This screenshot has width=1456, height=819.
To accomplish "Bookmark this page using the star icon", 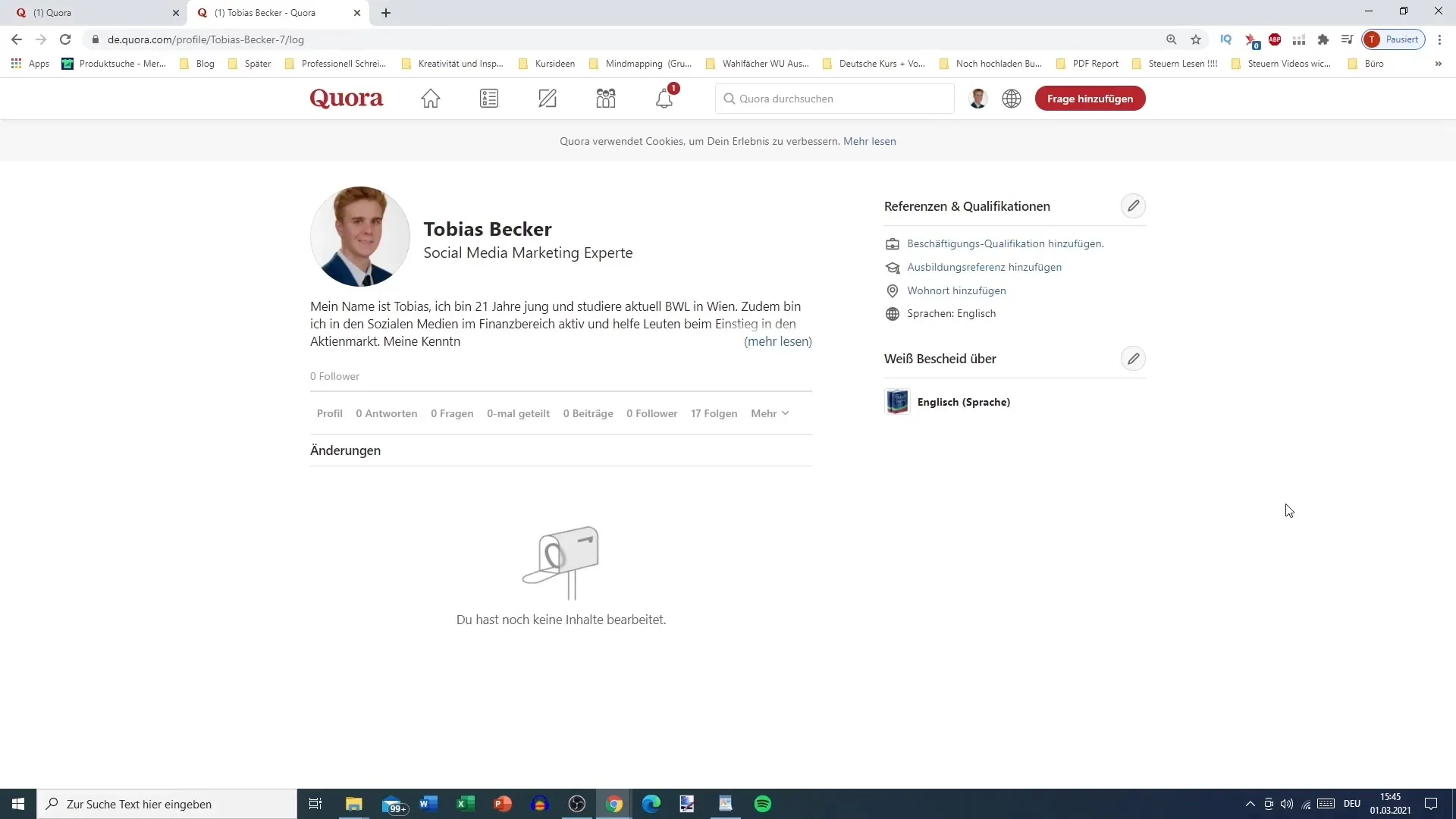I will (x=1196, y=39).
